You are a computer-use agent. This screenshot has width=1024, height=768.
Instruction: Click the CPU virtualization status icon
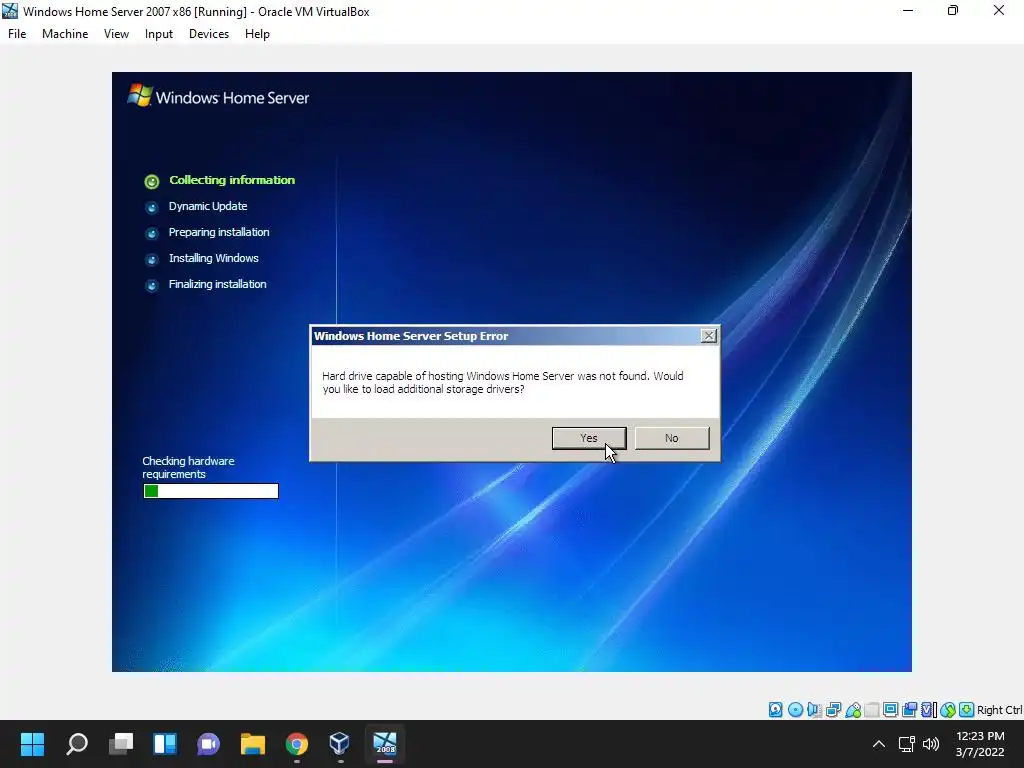click(x=929, y=710)
